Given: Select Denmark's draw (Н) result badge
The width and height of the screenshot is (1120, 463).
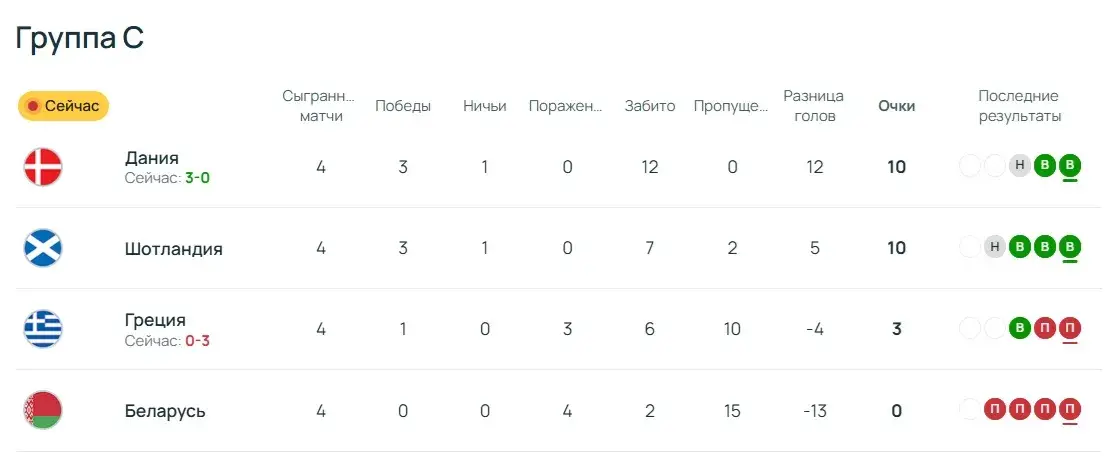Looking at the screenshot, I should pyautogui.click(x=1019, y=166).
